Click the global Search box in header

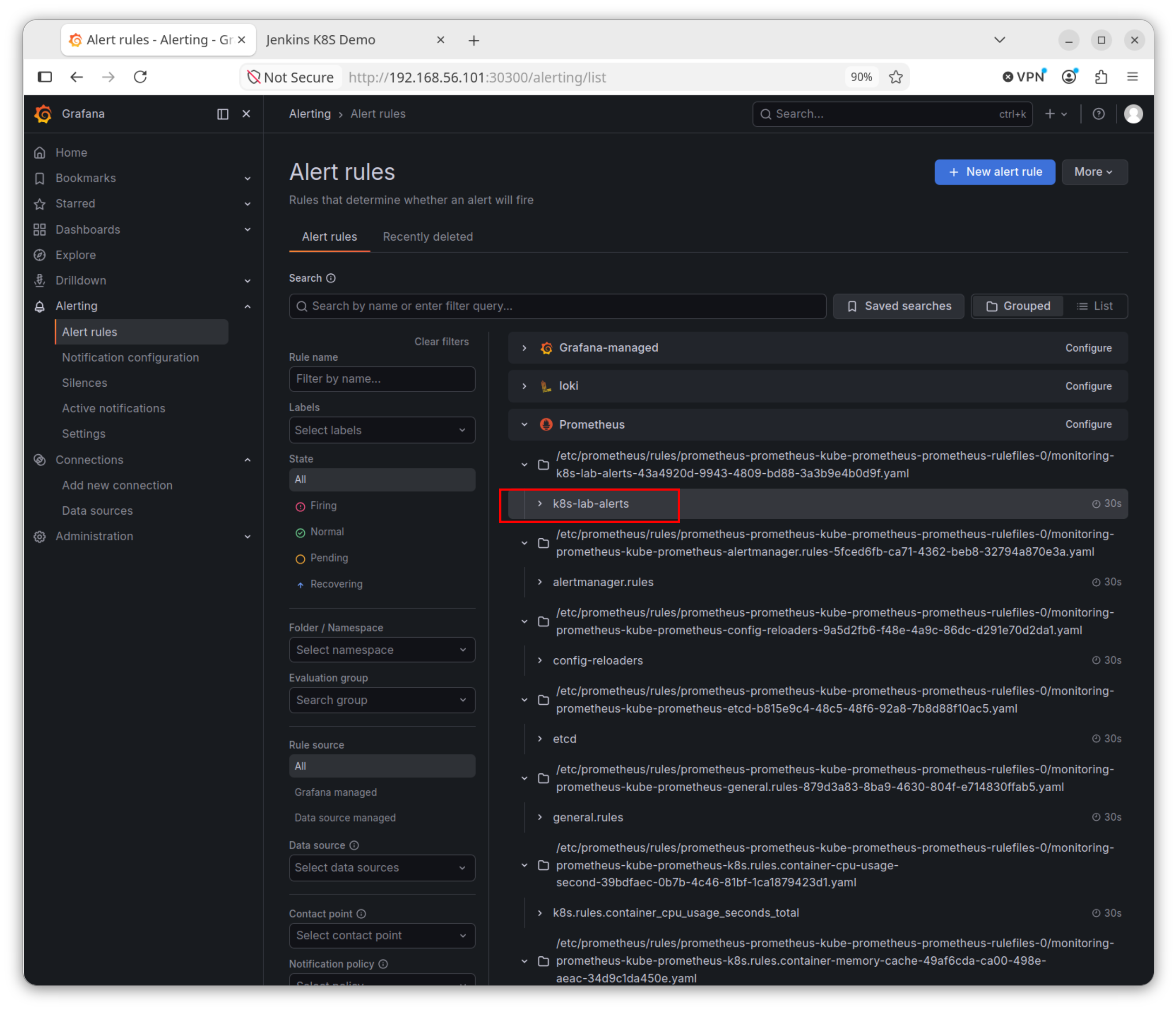892,114
